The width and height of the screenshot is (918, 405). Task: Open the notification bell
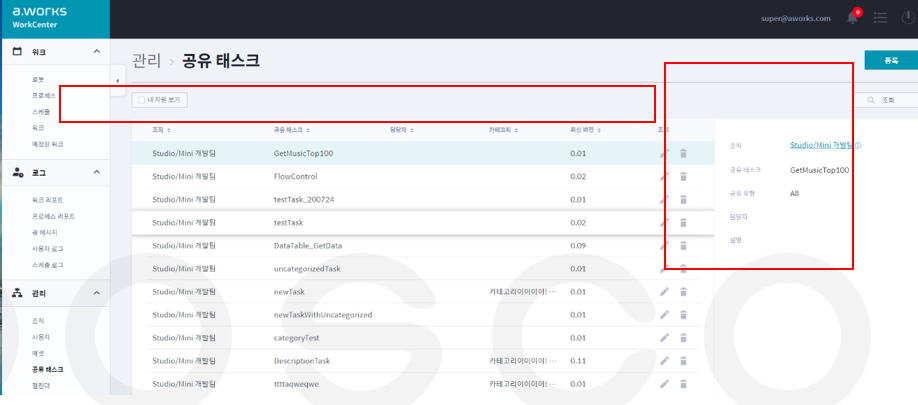coord(852,18)
